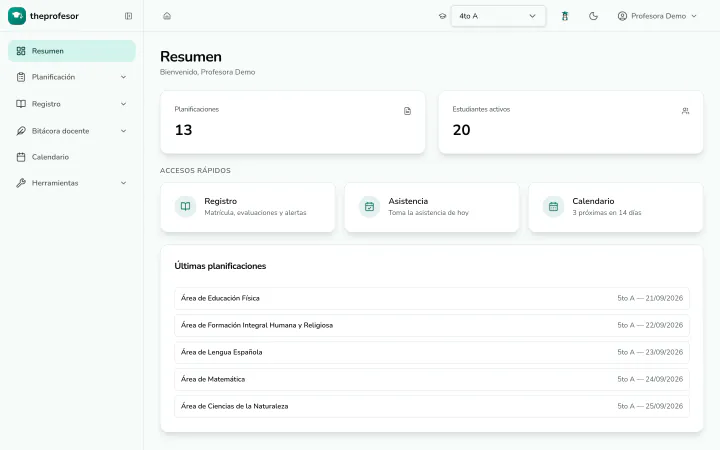
Task: Click the Bitácora docente feather icon
Action: (x=21, y=131)
